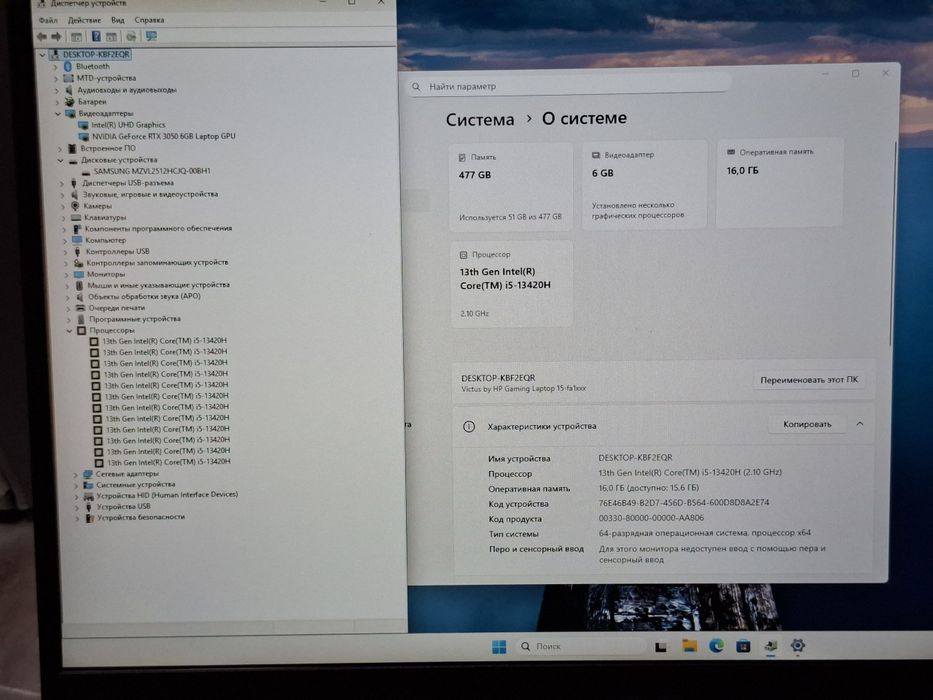Open the Windows Start button on taskbar
The width and height of the screenshot is (933, 700).
tap(499, 646)
